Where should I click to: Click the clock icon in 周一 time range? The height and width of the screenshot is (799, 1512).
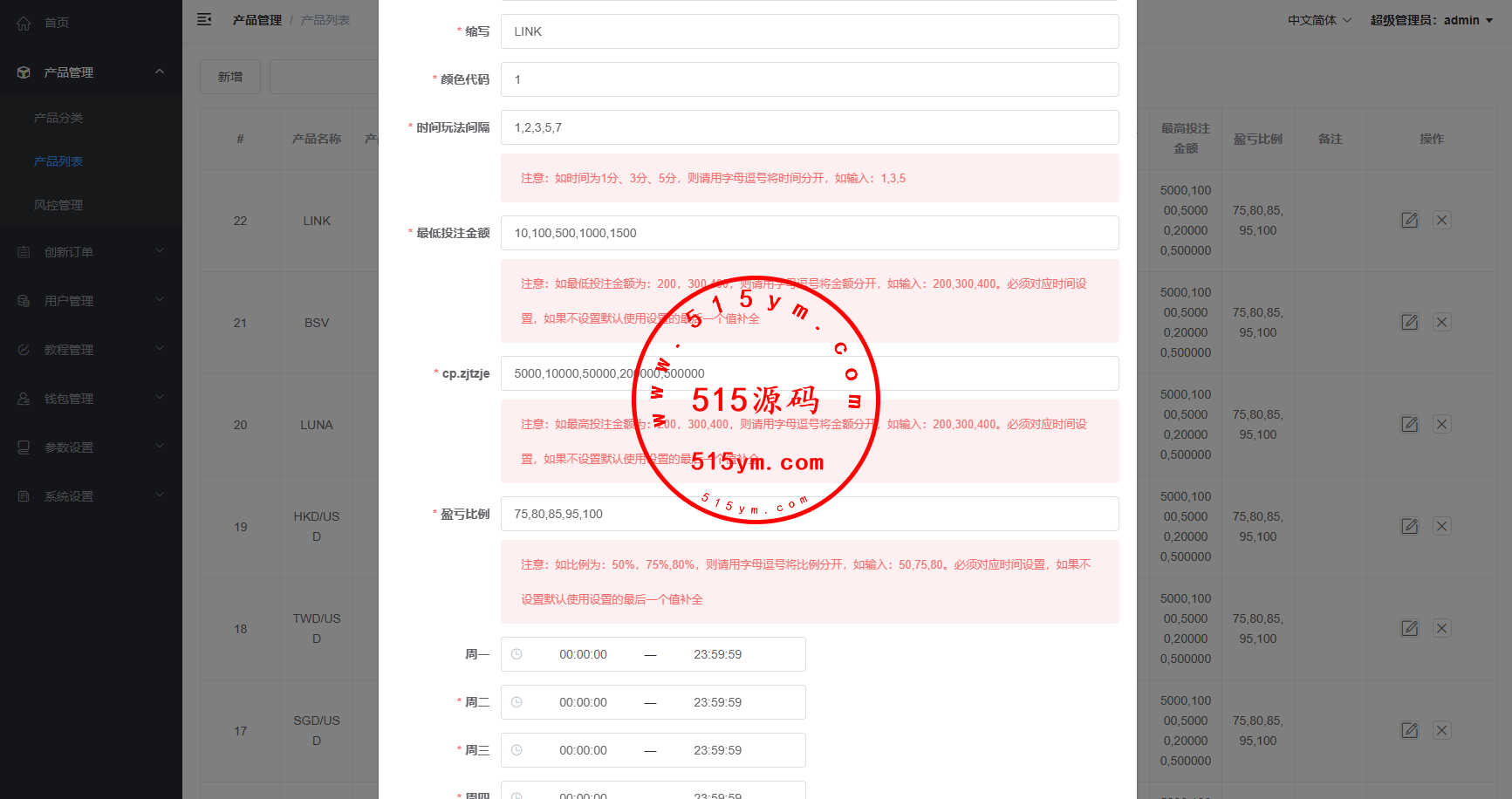pos(517,654)
